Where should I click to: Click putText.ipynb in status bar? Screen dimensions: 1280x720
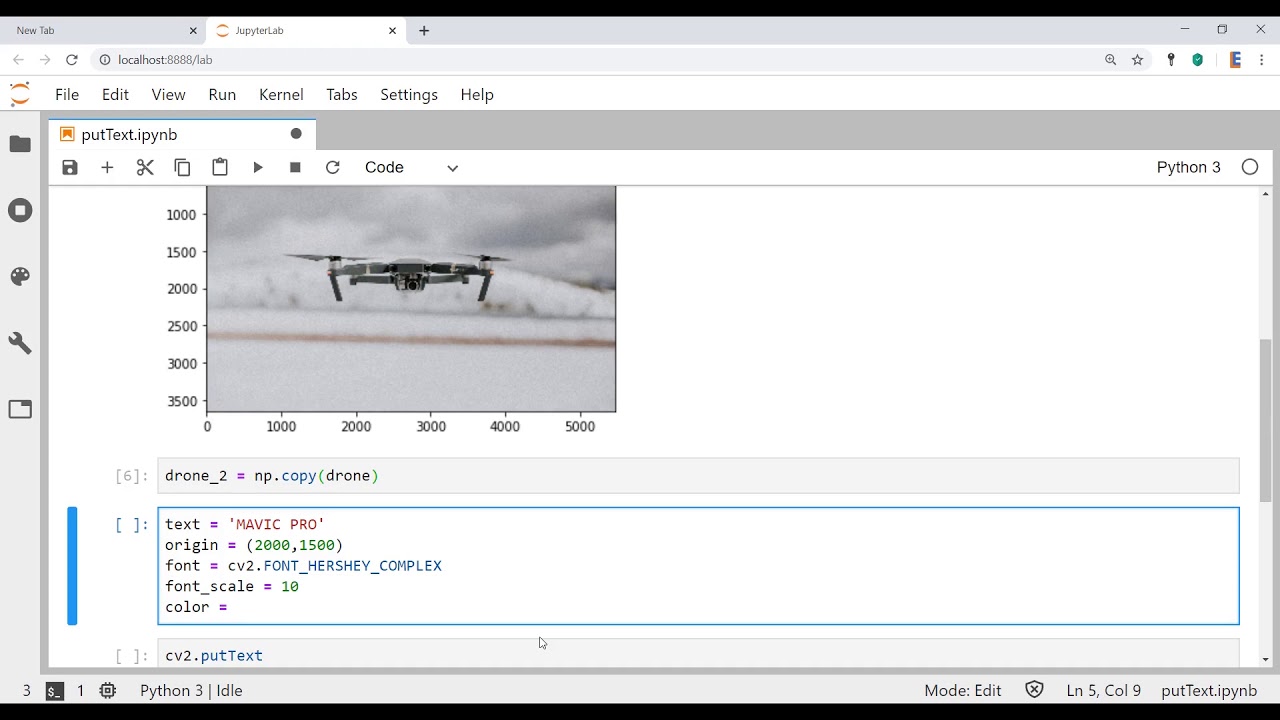(x=1209, y=690)
